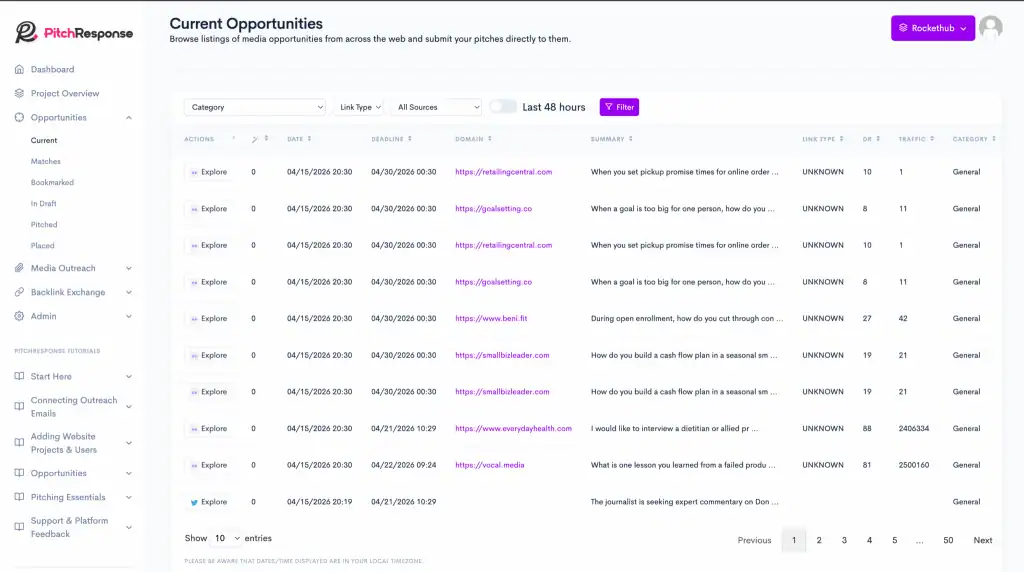Open the https://www.everydayhealth.com link
The image size is (1024, 572).
click(x=513, y=428)
